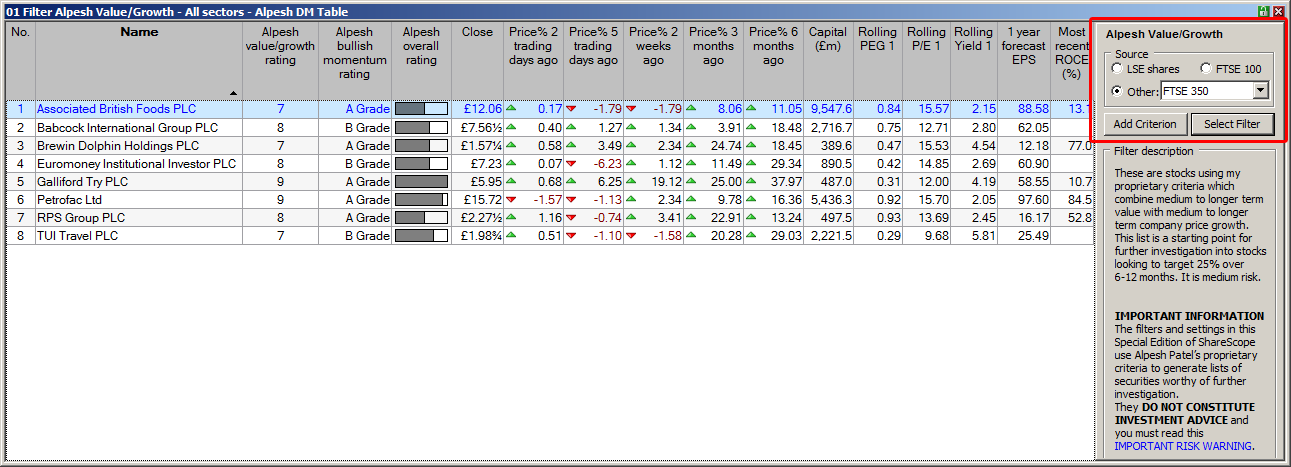Click the green padlock icon in title bar

pos(1264,11)
